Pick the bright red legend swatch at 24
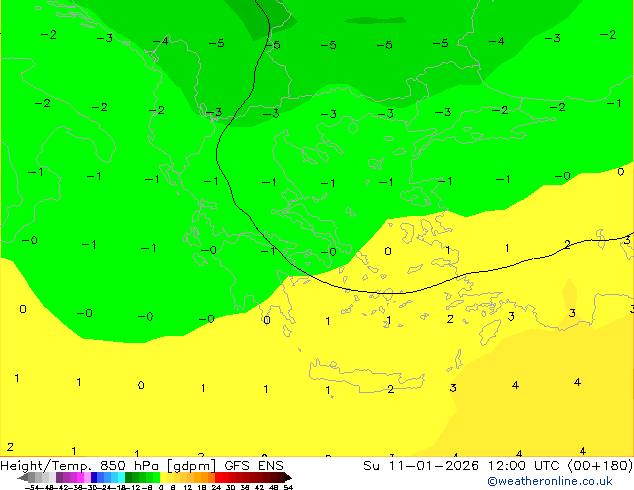Viewport: 634px width, 490px height. [219, 477]
